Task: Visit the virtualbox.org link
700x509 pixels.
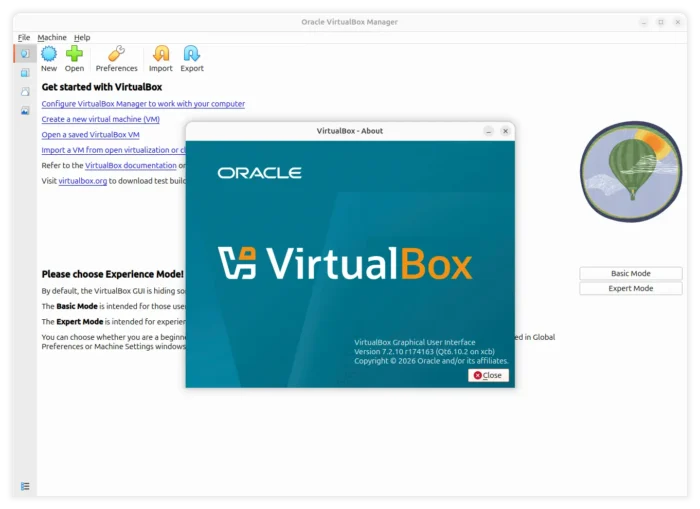Action: [x=83, y=181]
